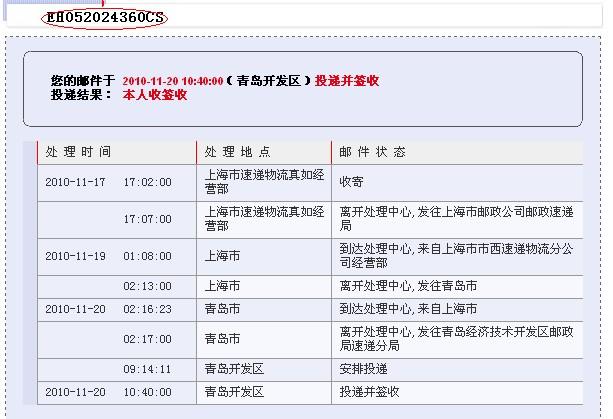Click status 发往青岛经济技术开发区邮政局速递分局
This screenshot has width=613, height=419.
pos(457,339)
